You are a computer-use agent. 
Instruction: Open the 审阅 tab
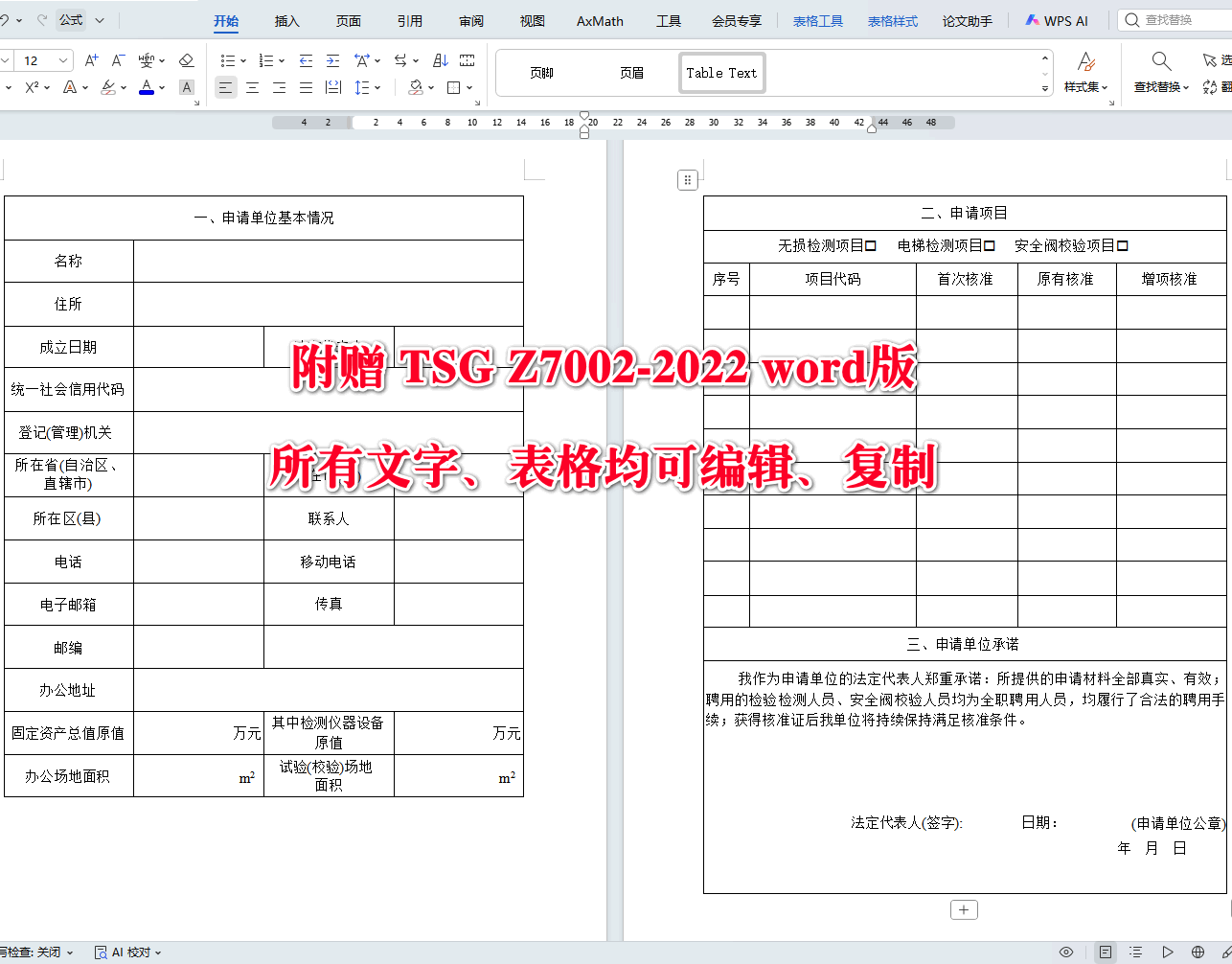pos(471,20)
